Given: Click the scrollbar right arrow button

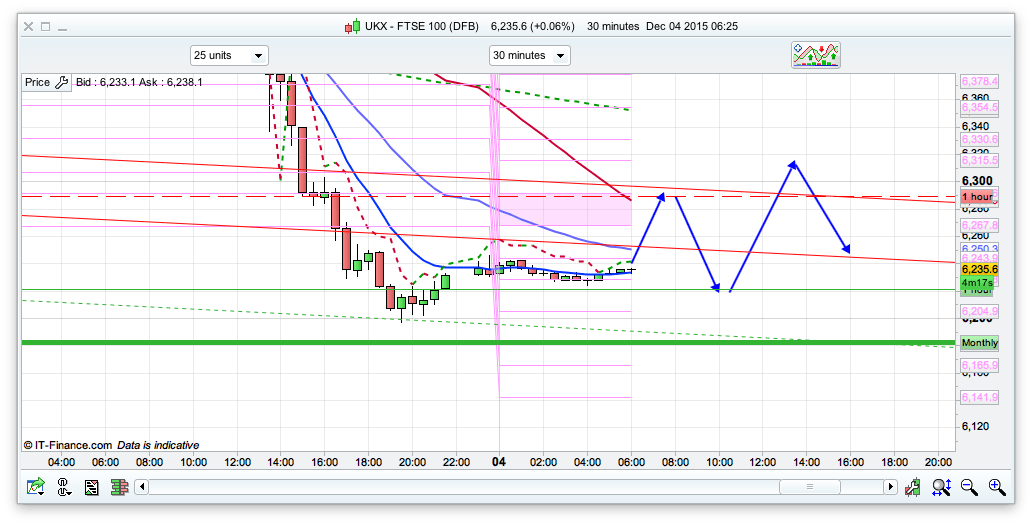Looking at the screenshot, I should pos(890,487).
